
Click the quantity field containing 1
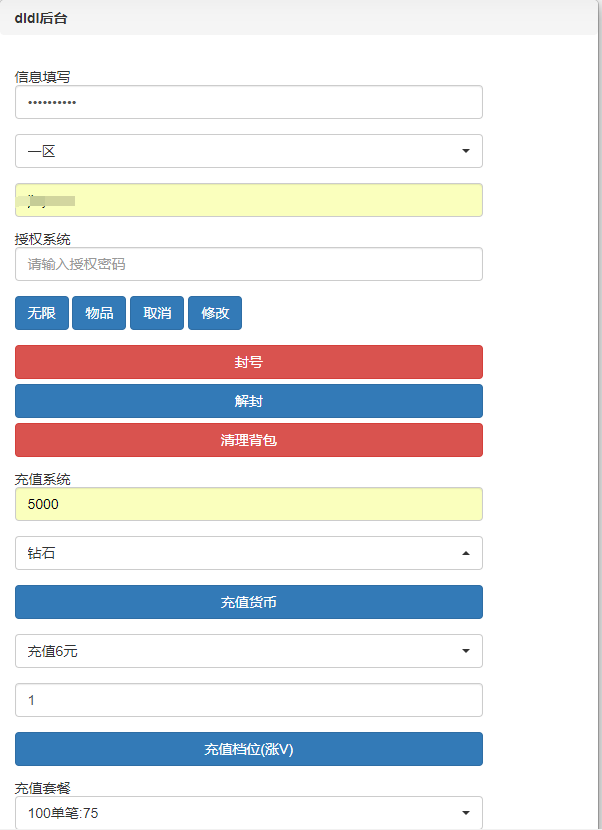(248, 700)
